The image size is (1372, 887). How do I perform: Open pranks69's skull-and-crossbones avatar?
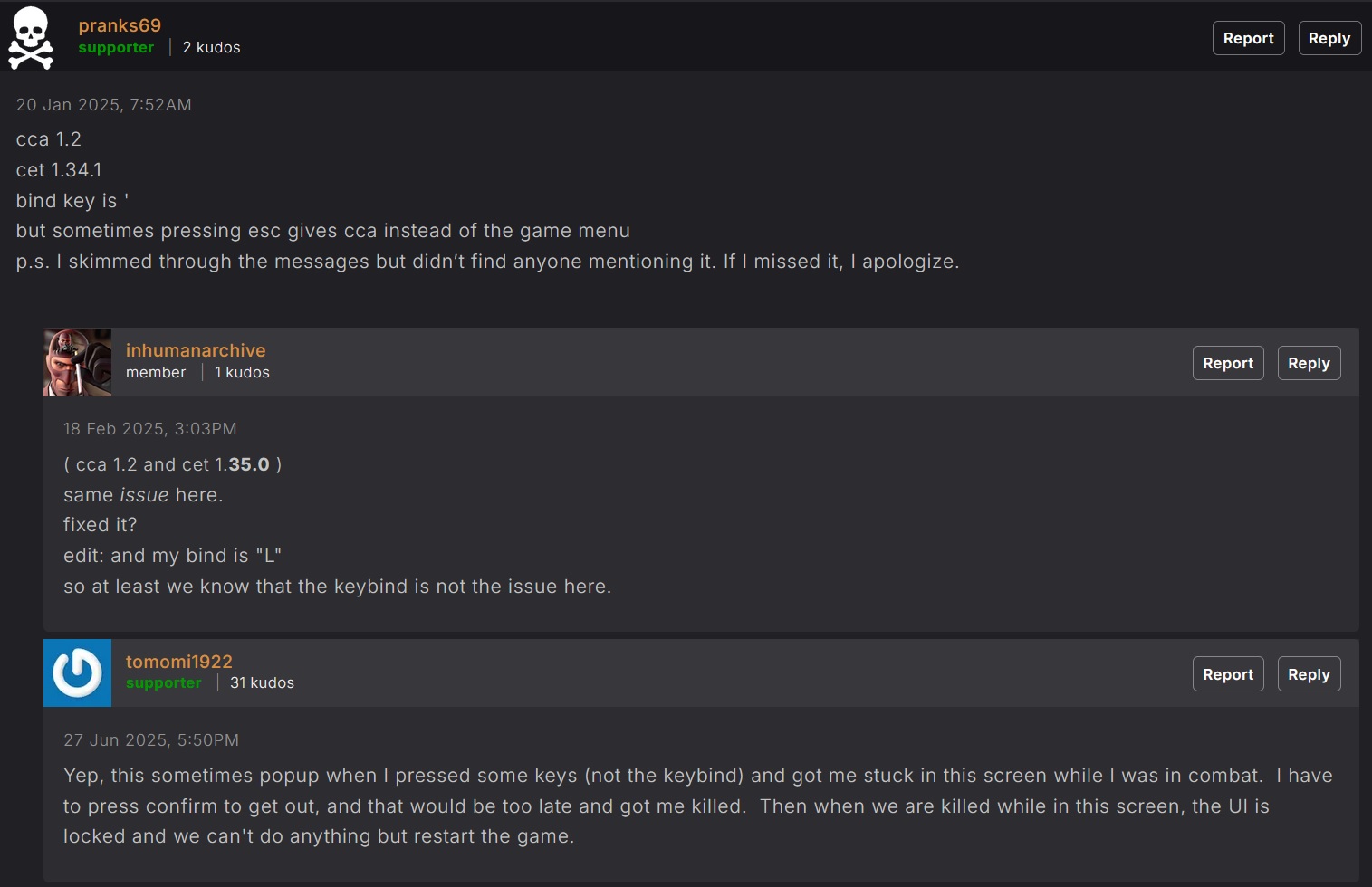point(31,38)
